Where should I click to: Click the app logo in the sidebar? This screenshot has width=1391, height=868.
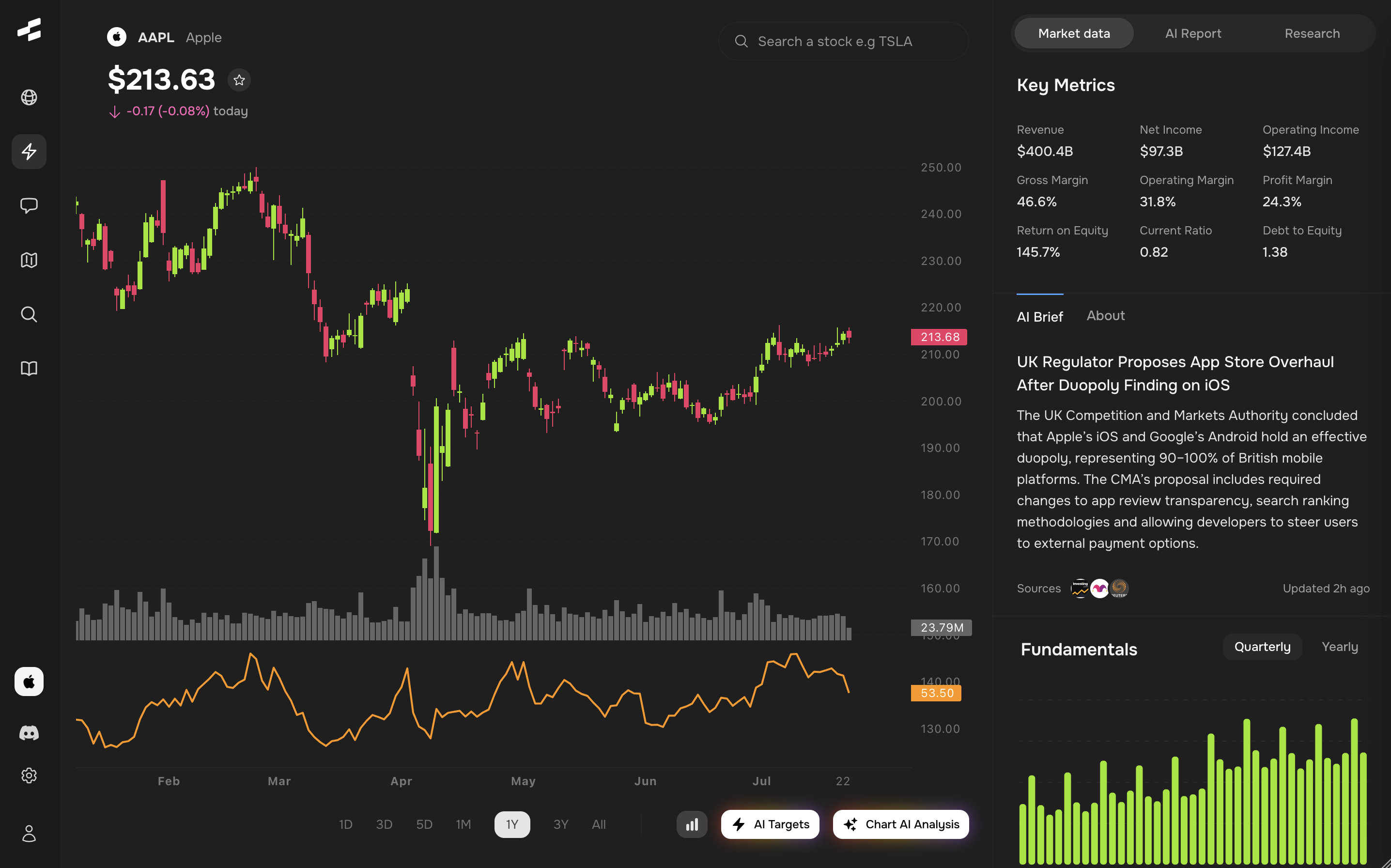pyautogui.click(x=29, y=29)
